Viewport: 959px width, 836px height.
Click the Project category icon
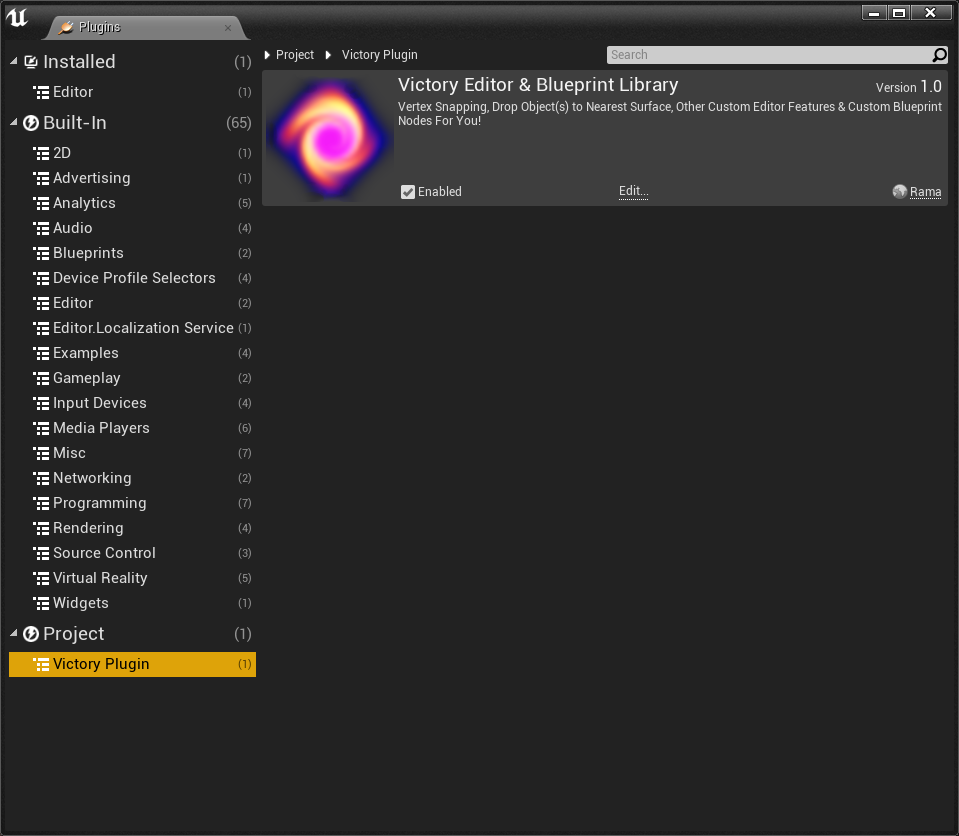coord(31,634)
